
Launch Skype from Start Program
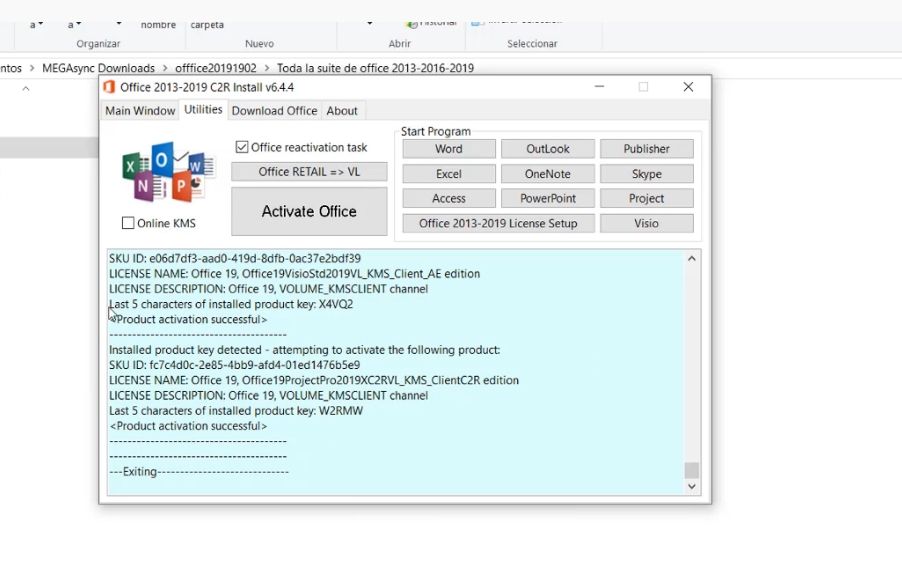647,174
